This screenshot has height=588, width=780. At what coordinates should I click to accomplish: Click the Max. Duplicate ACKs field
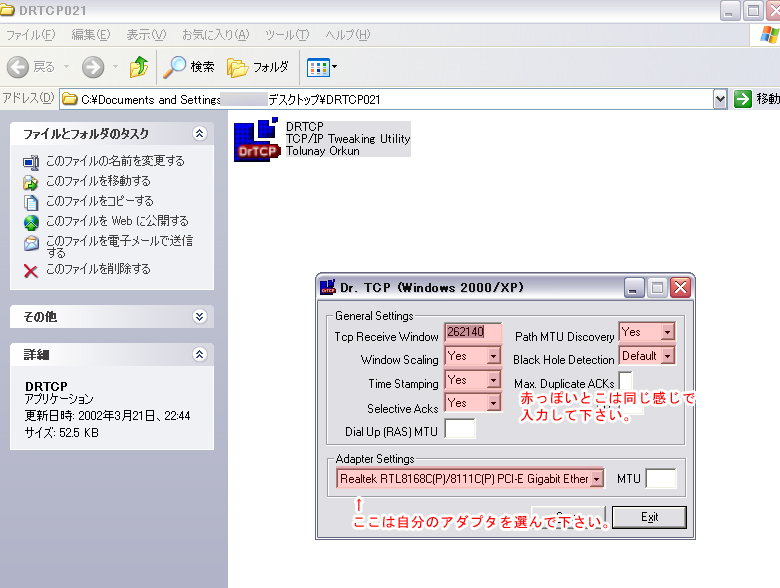click(x=625, y=382)
